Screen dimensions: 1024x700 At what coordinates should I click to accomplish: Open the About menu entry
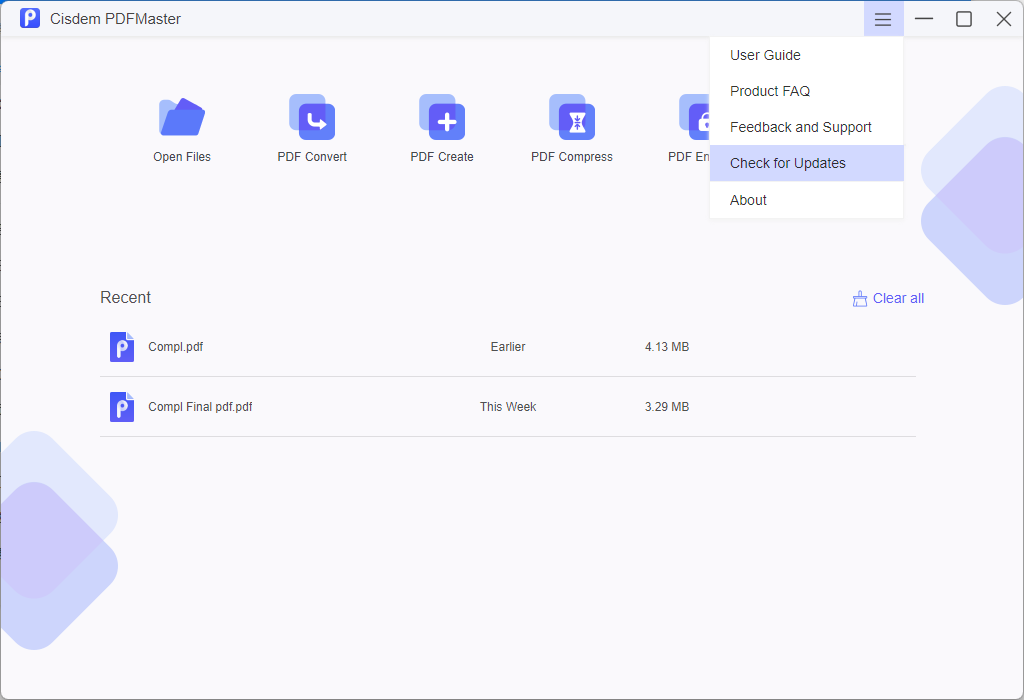748,200
